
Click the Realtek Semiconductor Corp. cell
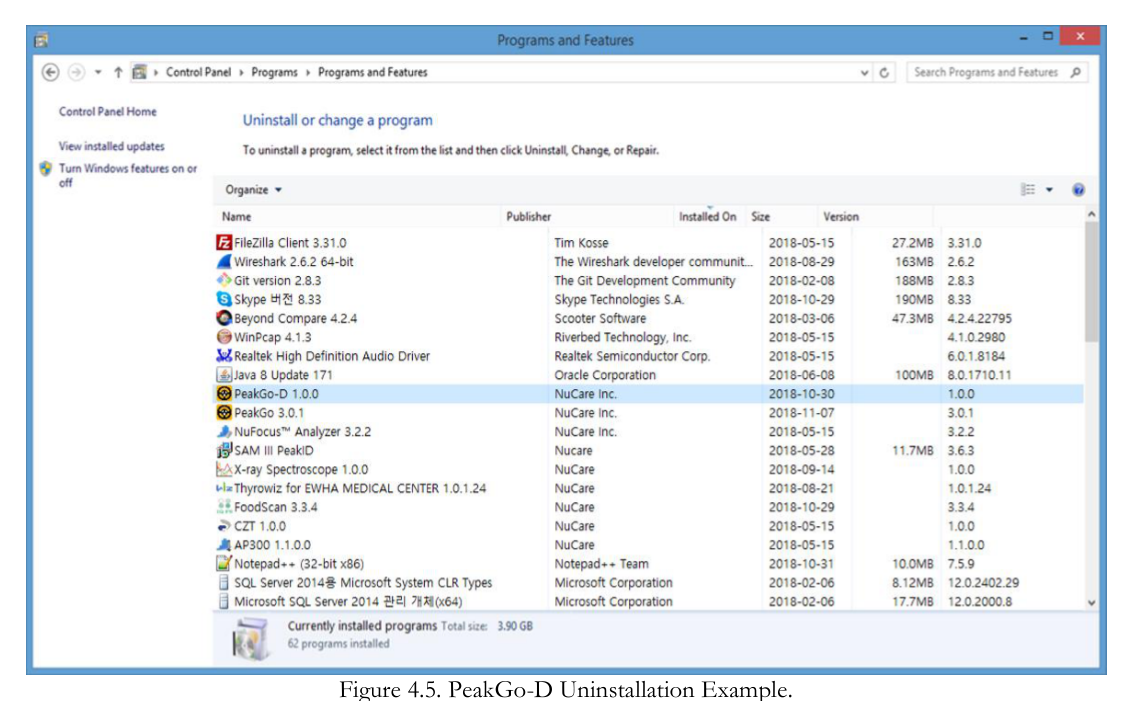click(x=632, y=357)
